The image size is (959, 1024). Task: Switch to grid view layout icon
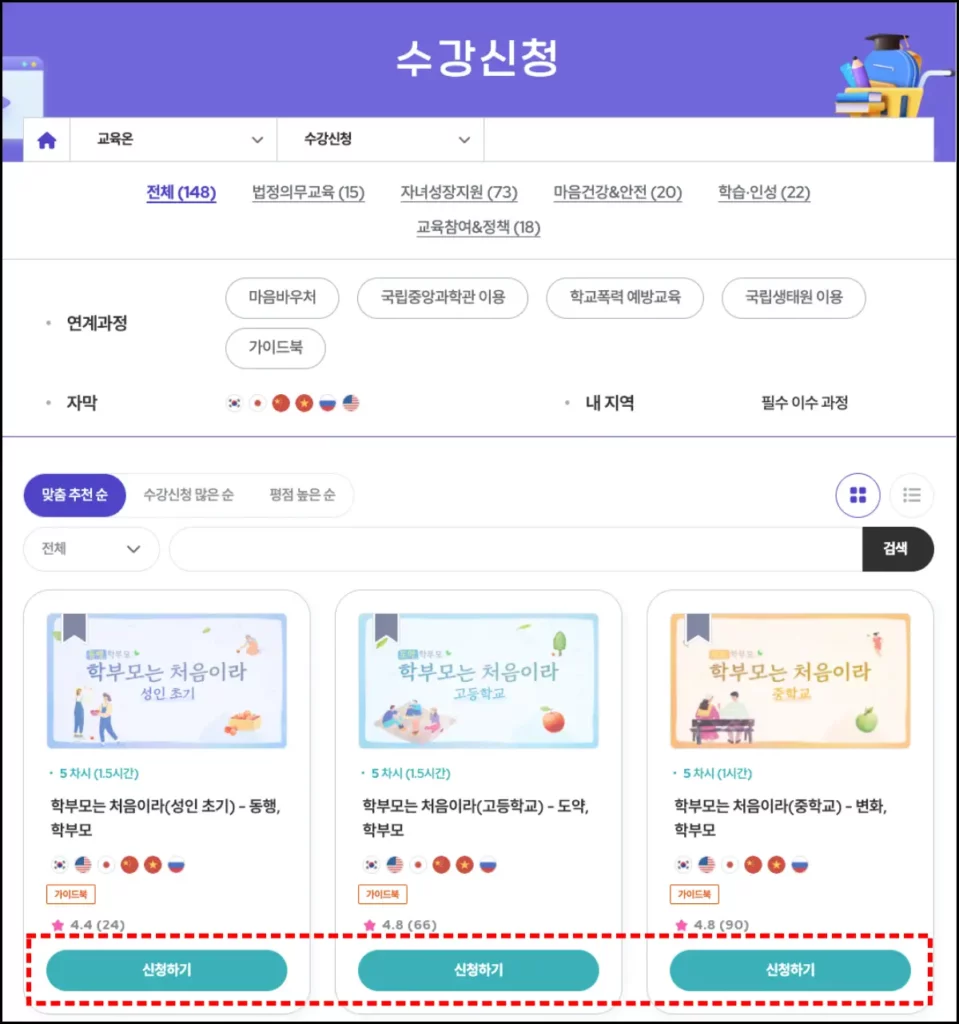pos(857,495)
